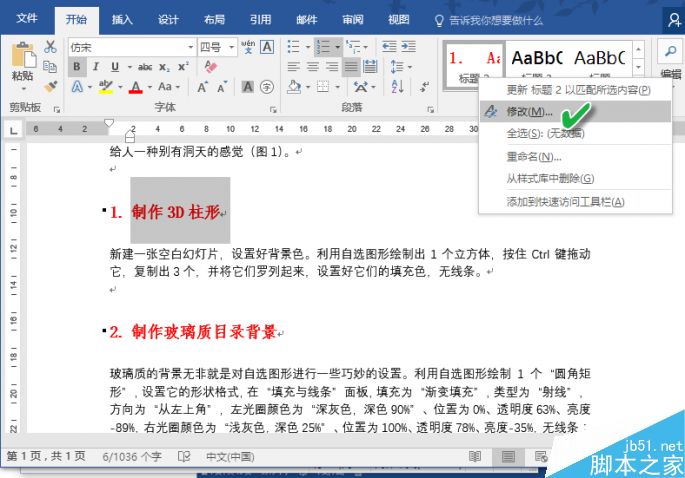This screenshot has height=478, width=685.
Task: Choose 更新 标题 2 以匹配所选内容
Action: click(575, 90)
